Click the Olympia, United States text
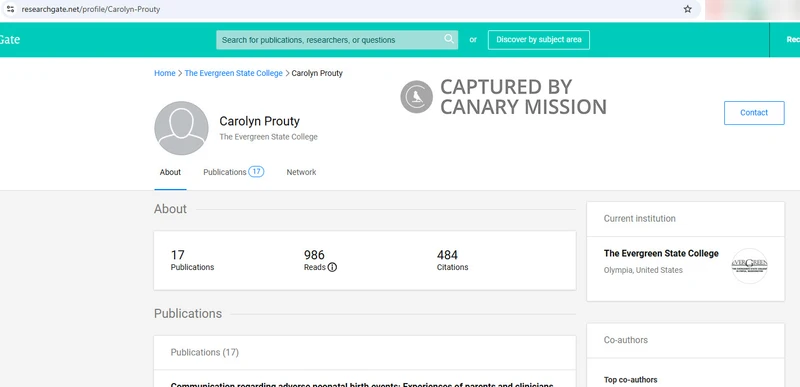The width and height of the screenshot is (800, 387). 643,270
